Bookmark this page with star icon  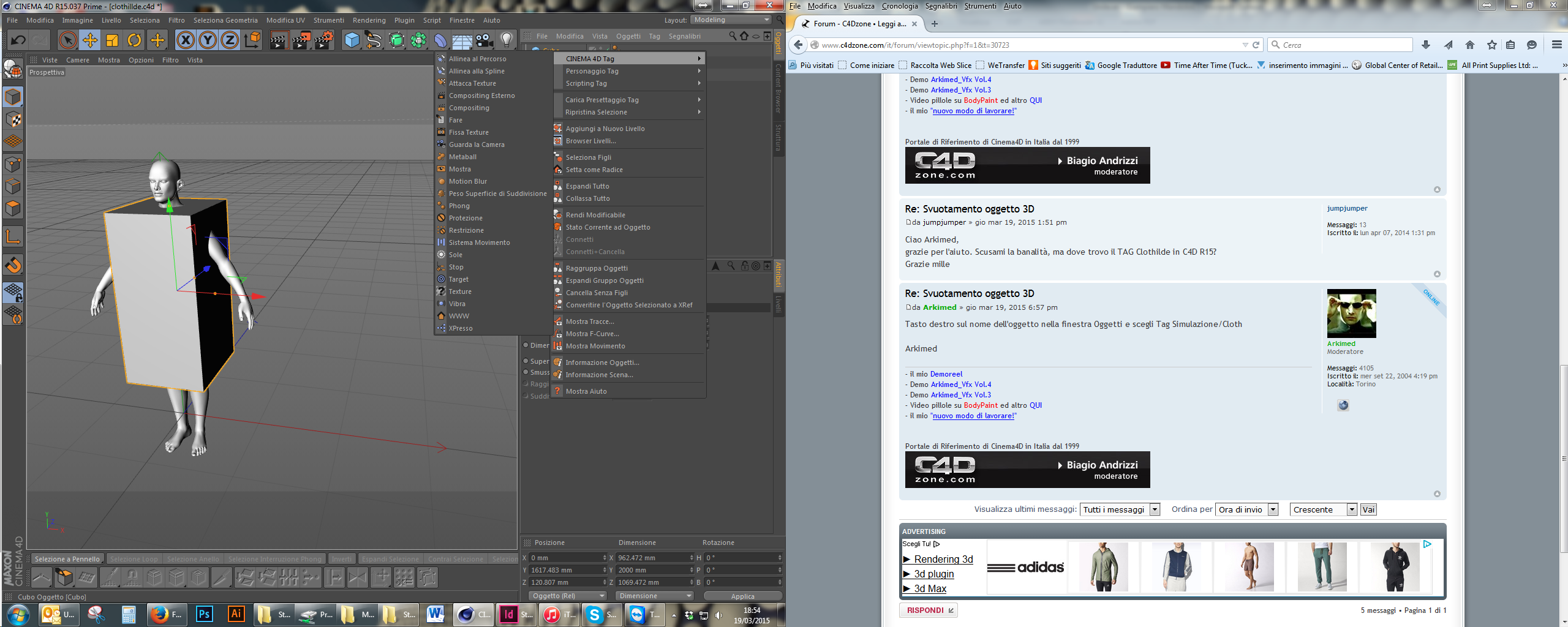(1492, 45)
